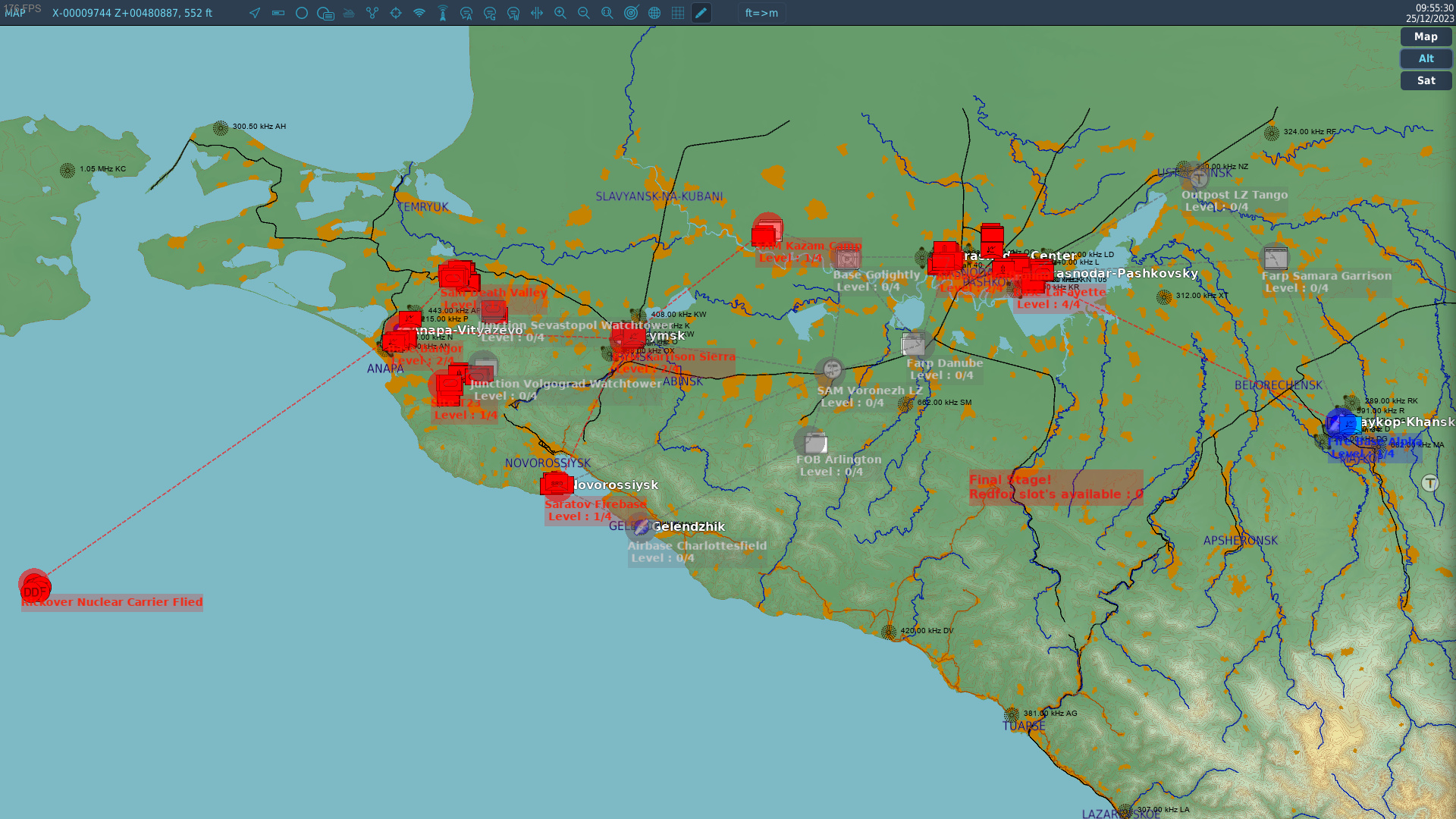Select the FOB Arlington map marker
Screen dimensions: 1456x819
coord(814,443)
